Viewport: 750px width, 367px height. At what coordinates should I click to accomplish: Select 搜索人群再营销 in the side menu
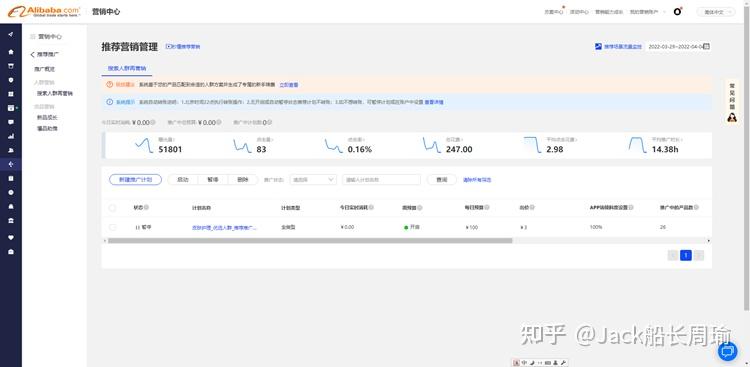[x=55, y=93]
